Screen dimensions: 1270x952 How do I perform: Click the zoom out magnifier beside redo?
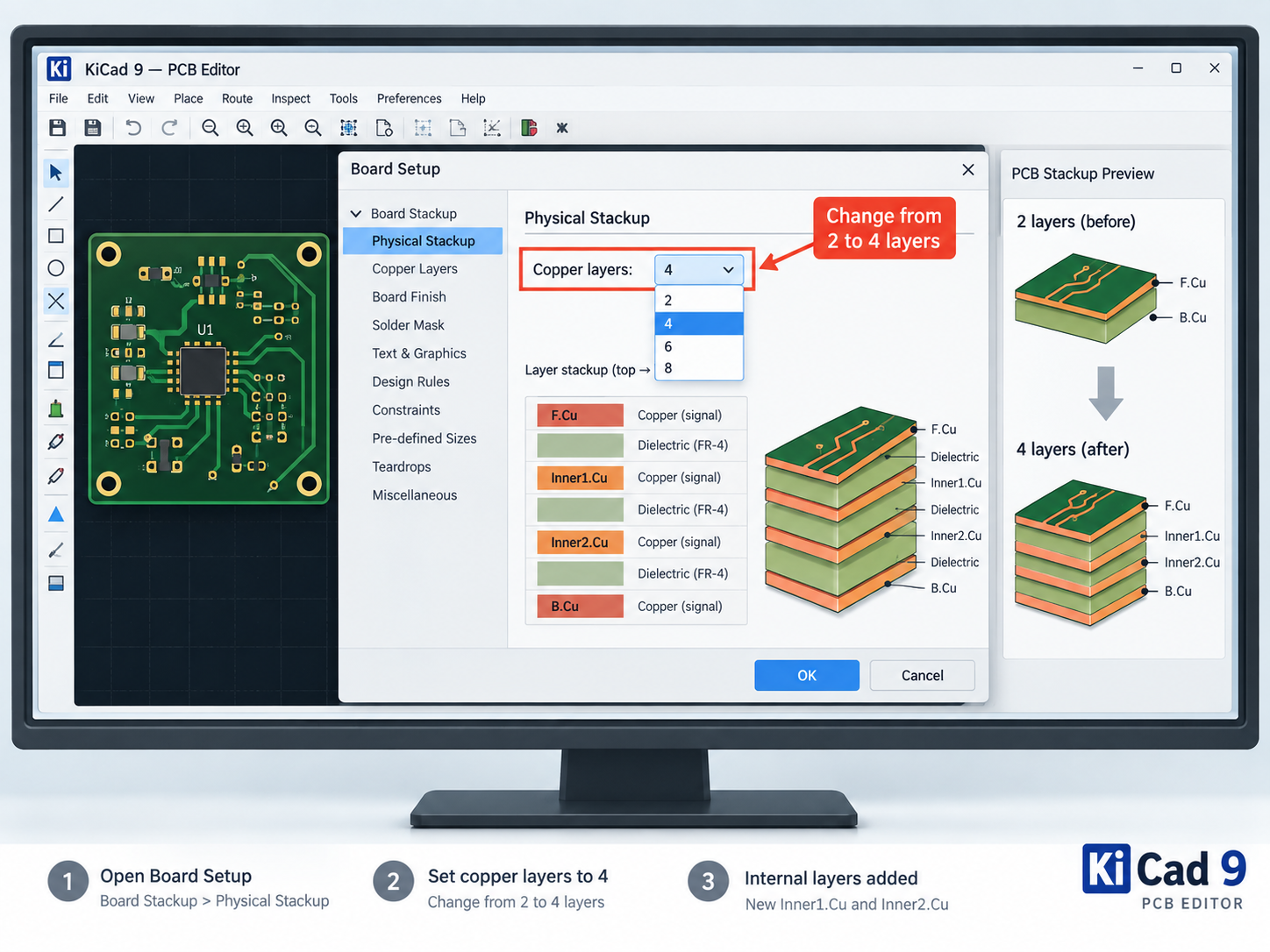pyautogui.click(x=210, y=128)
